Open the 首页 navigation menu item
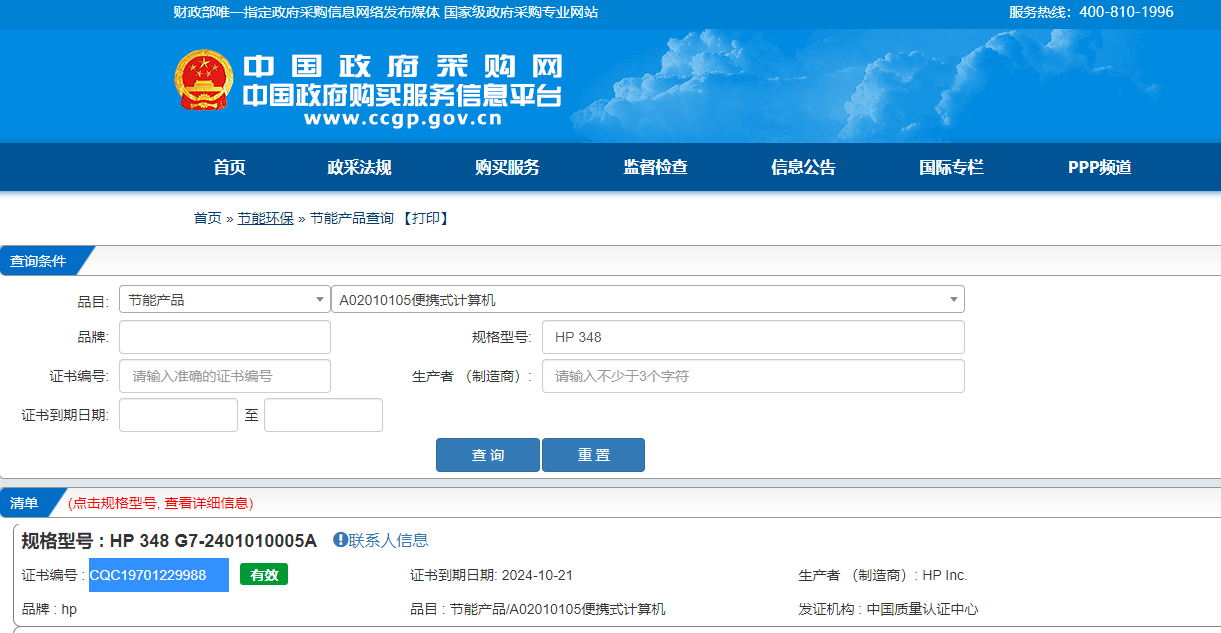This screenshot has height=633, width=1221. pyautogui.click(x=229, y=168)
